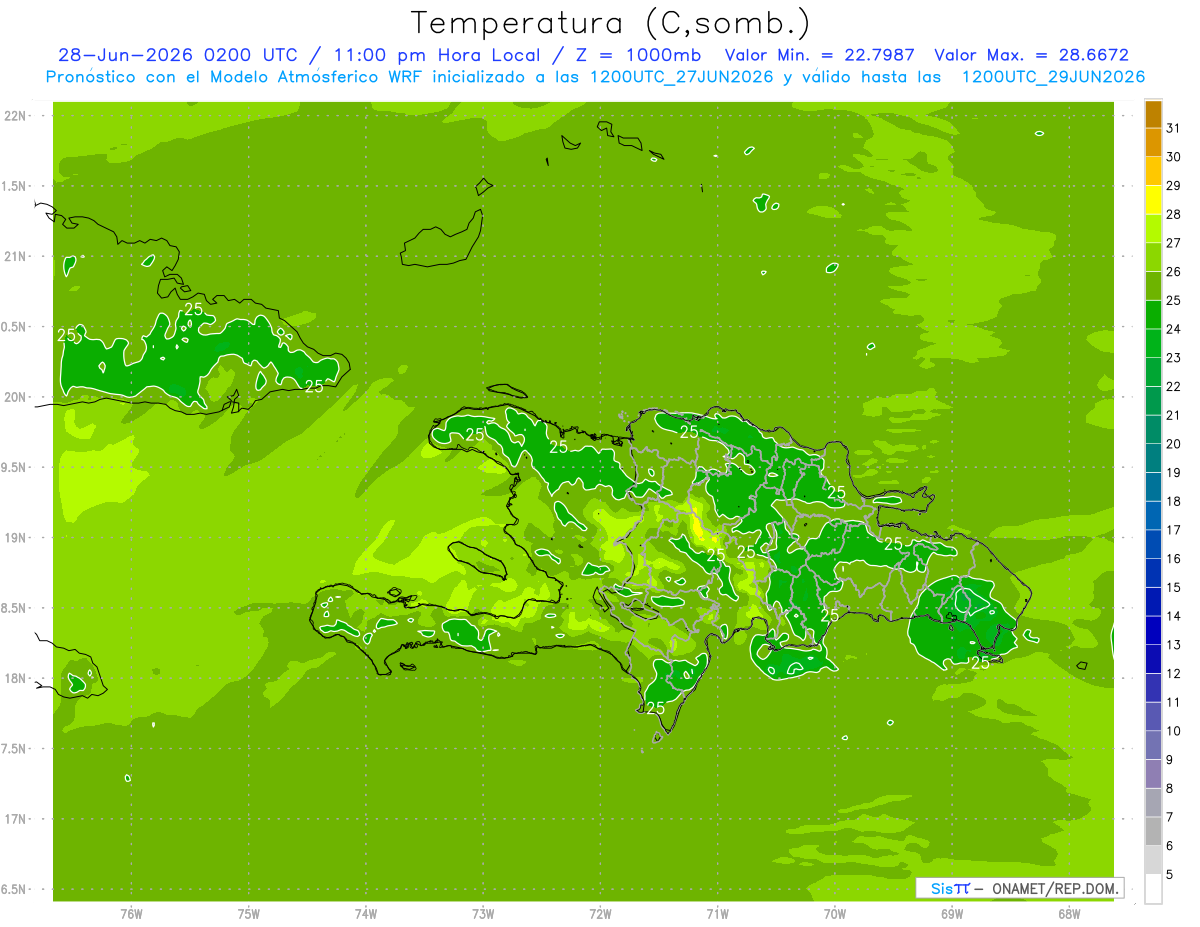Click the legend value 21
The image size is (1200, 927).
1174,415
